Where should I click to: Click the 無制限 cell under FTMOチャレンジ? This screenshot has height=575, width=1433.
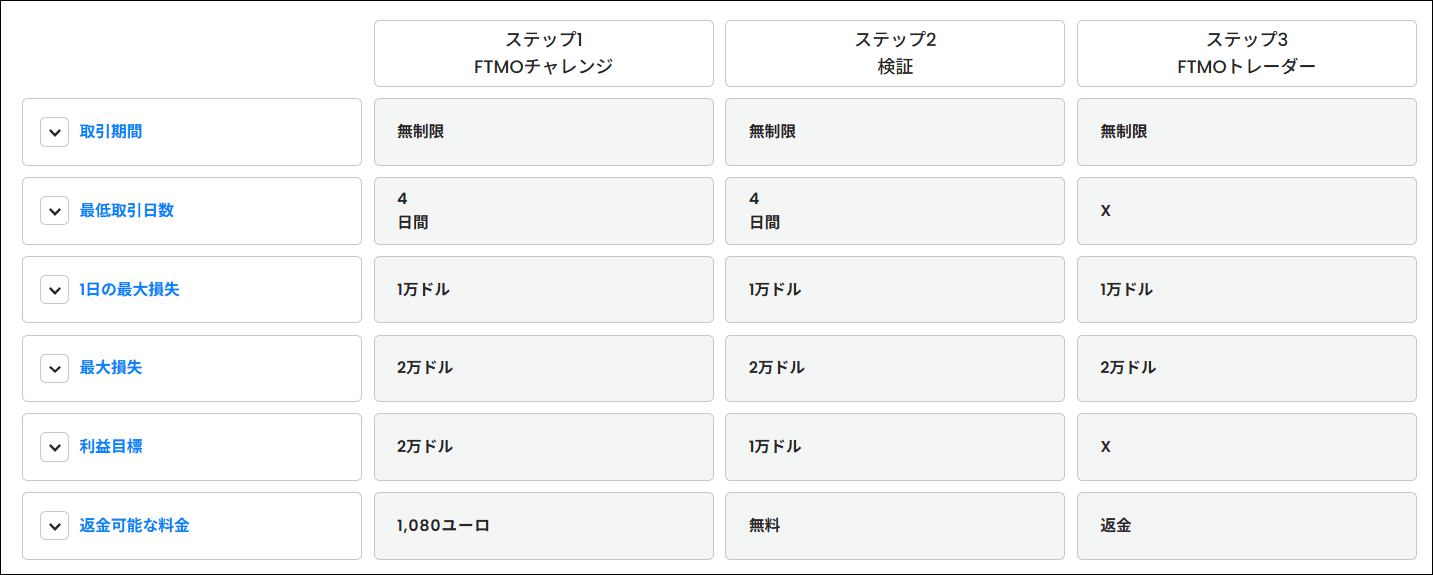(544, 132)
